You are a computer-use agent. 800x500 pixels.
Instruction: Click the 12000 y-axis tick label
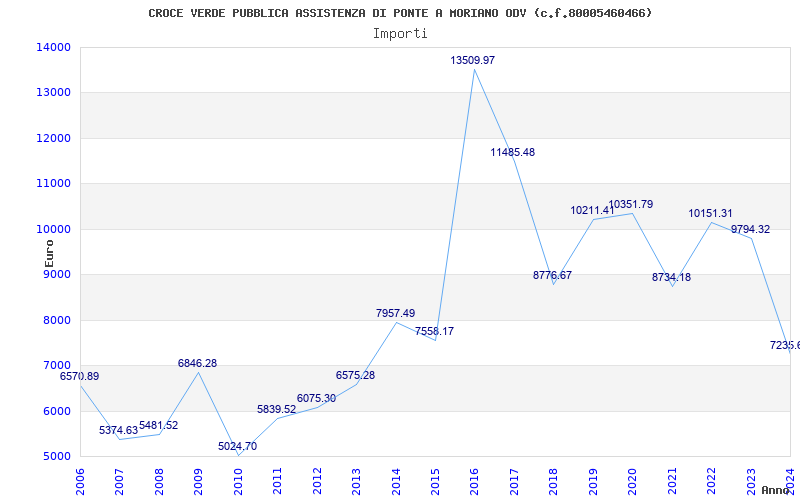pos(54,138)
